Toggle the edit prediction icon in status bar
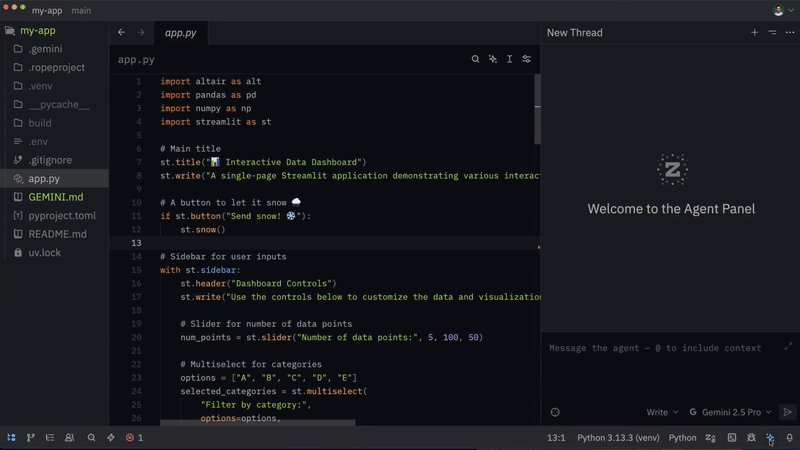Screen dimensions: 800x450 (x=710, y=438)
